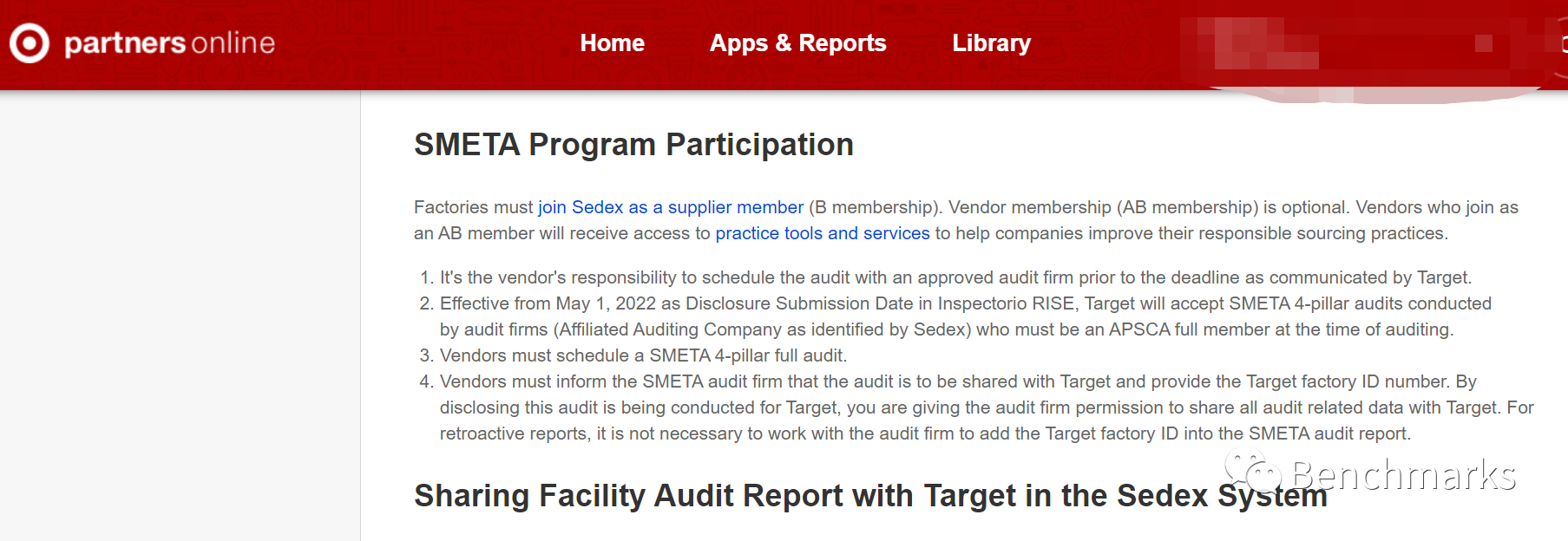Click the partnersonline wordmark in the header
Screen dimensions: 1568x541
170,43
